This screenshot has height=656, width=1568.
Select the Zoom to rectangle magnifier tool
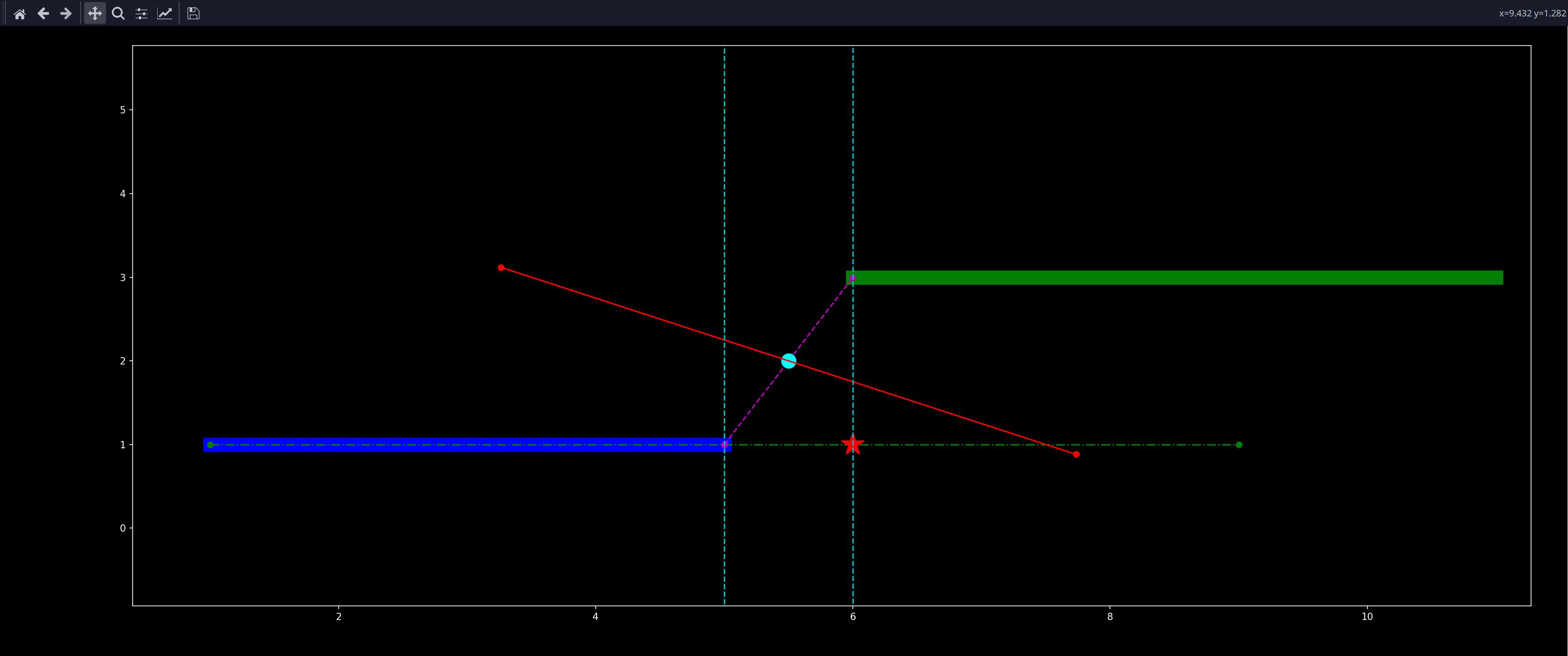coord(118,13)
